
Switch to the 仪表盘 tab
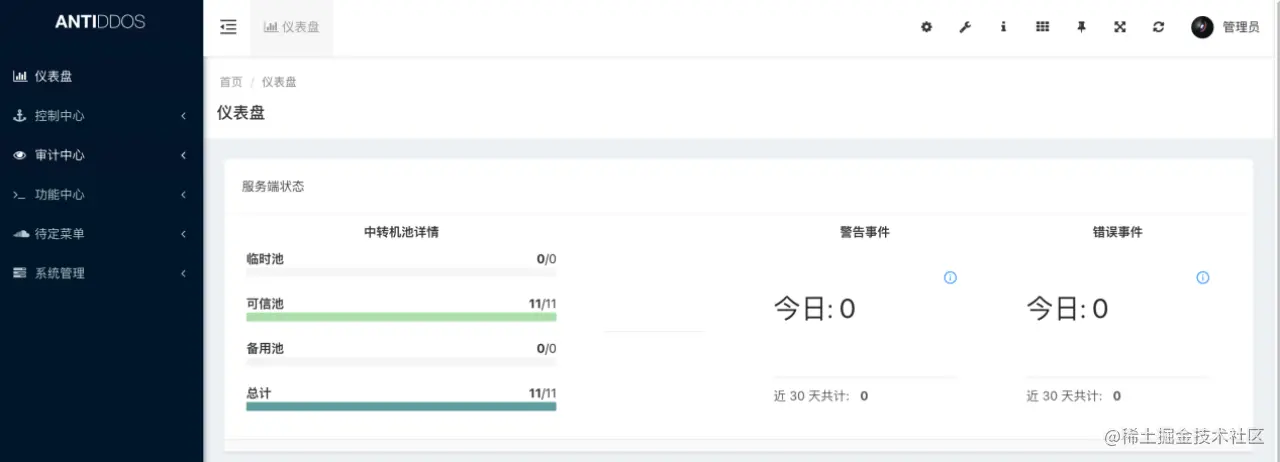(291, 28)
